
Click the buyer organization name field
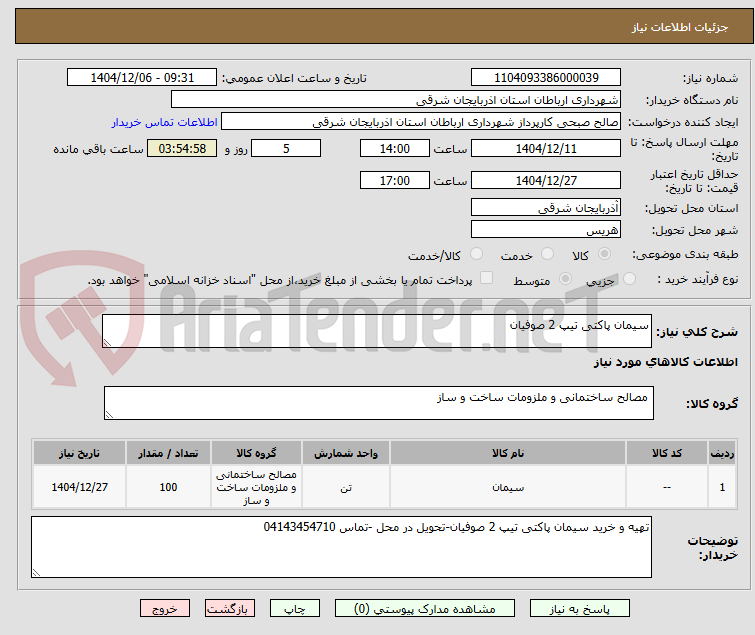[396, 100]
